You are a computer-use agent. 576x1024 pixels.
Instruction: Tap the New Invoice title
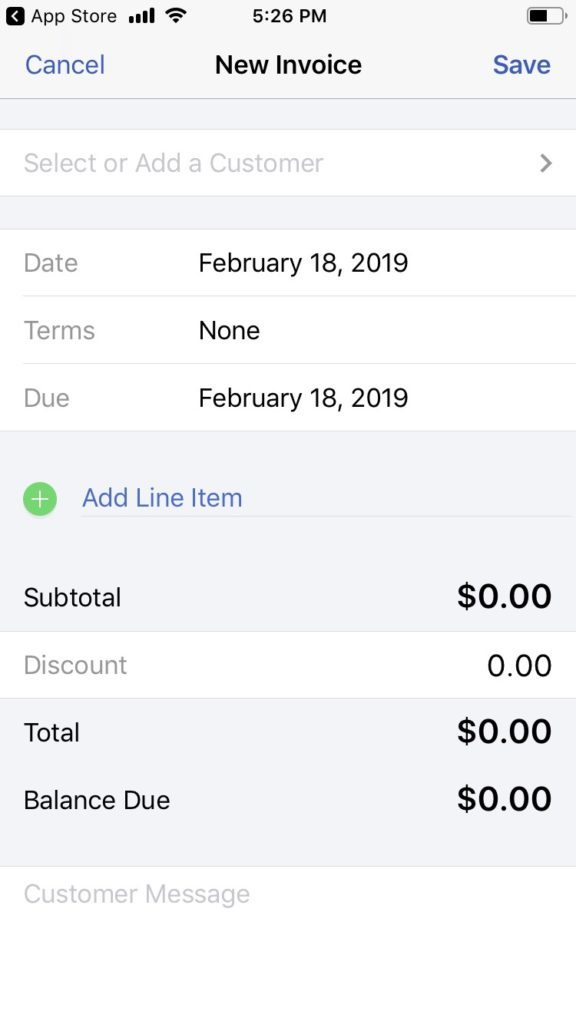pos(288,65)
